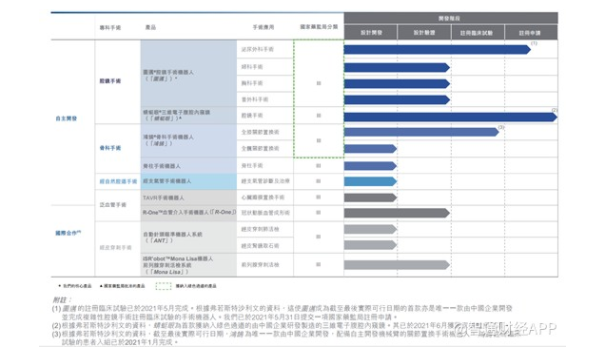600x360 pixels.
Task: Click the 蜻蜓眼 full-length progress bar
Action: pos(450,117)
